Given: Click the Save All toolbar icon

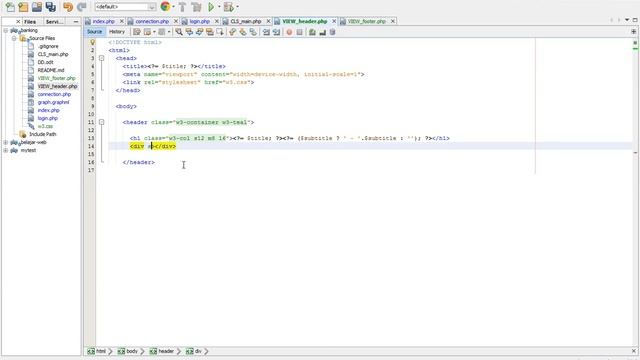Looking at the screenshot, I should [x=51, y=7].
